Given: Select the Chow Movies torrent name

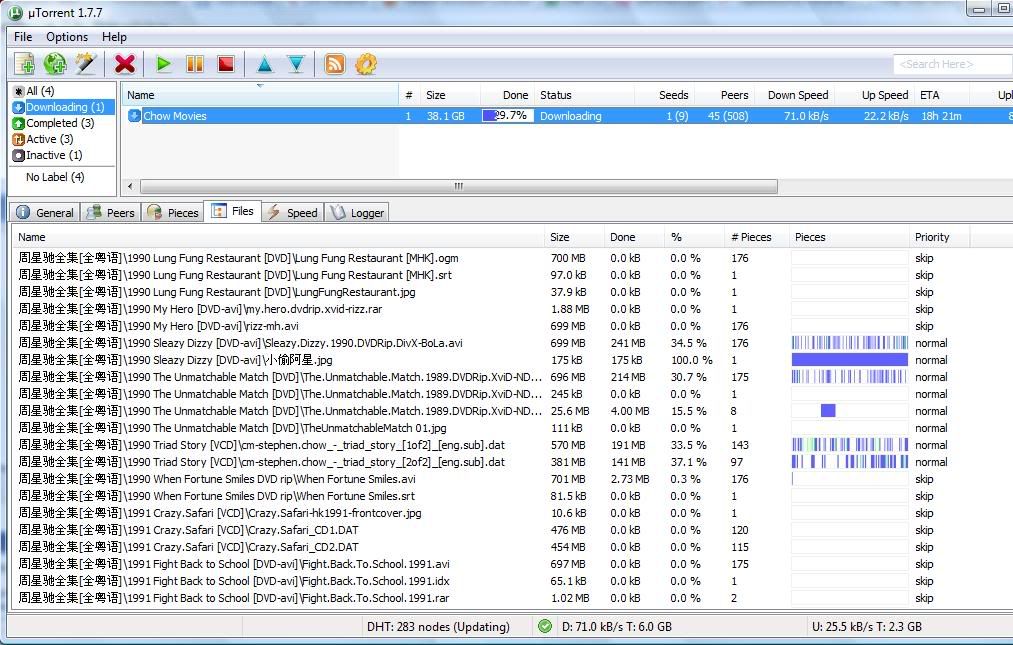Looking at the screenshot, I should (x=174, y=116).
